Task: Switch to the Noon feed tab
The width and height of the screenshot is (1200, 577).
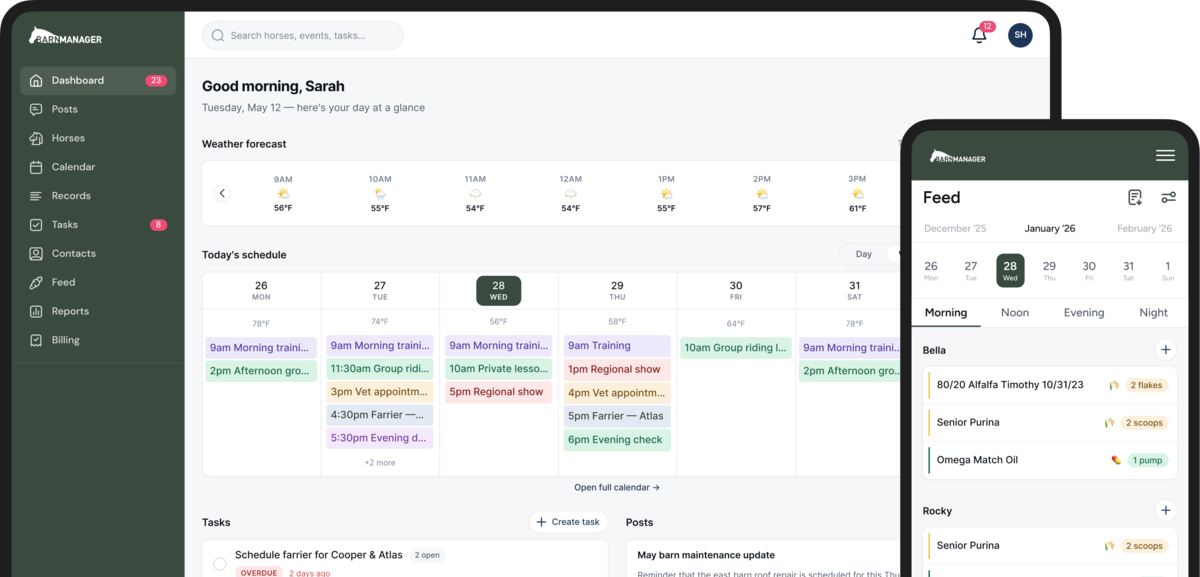Action: point(1015,313)
